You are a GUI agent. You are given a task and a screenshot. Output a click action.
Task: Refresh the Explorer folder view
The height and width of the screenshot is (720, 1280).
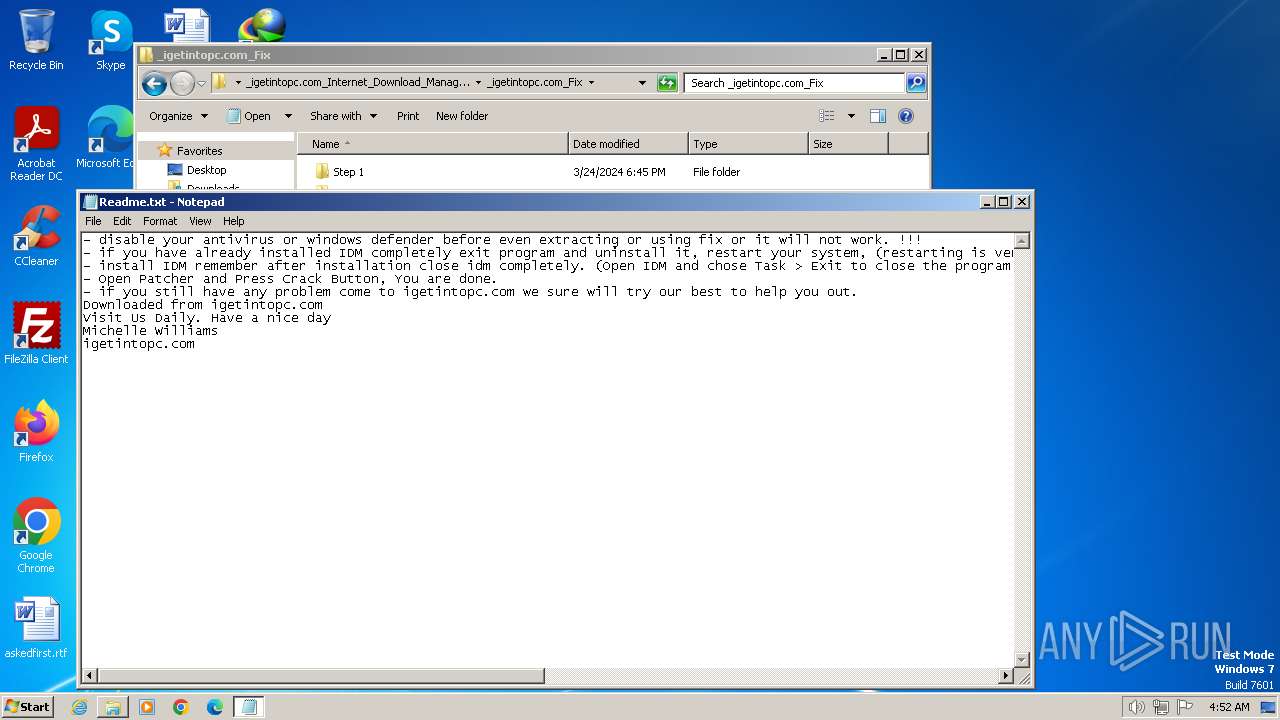coord(667,83)
